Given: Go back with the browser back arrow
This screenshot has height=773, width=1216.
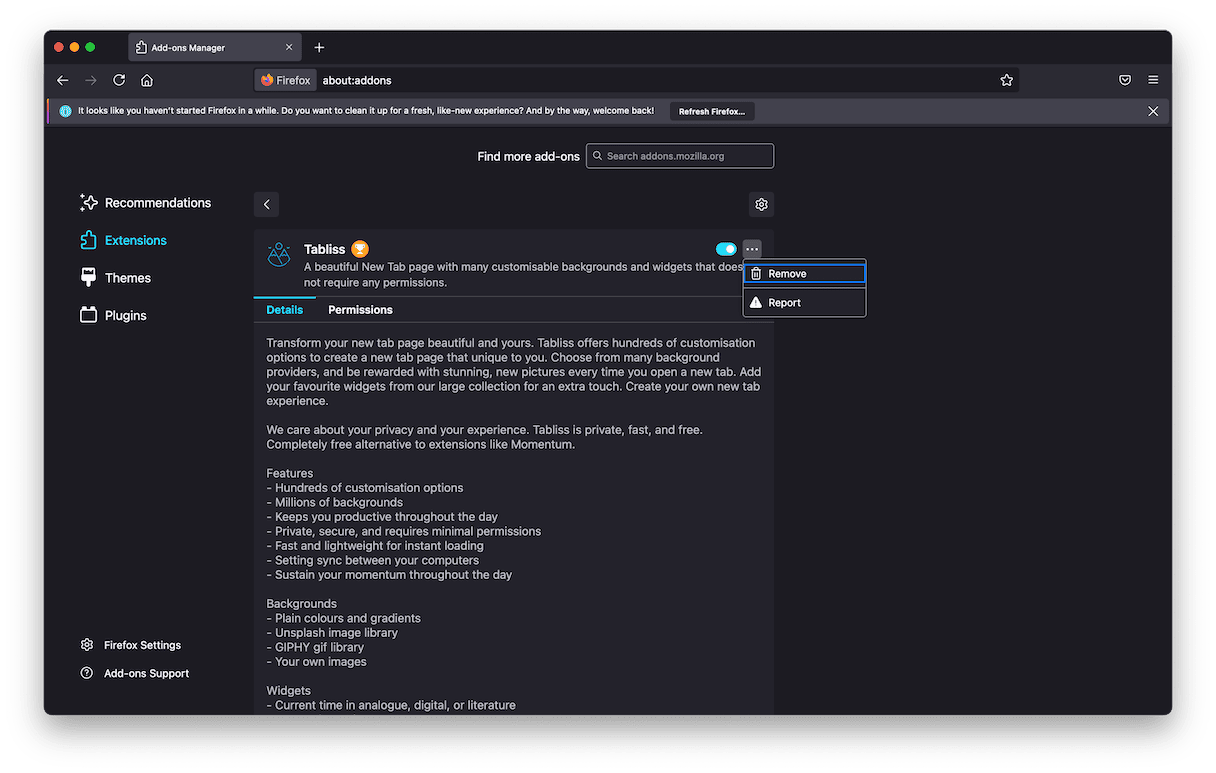Looking at the screenshot, I should click(62, 80).
